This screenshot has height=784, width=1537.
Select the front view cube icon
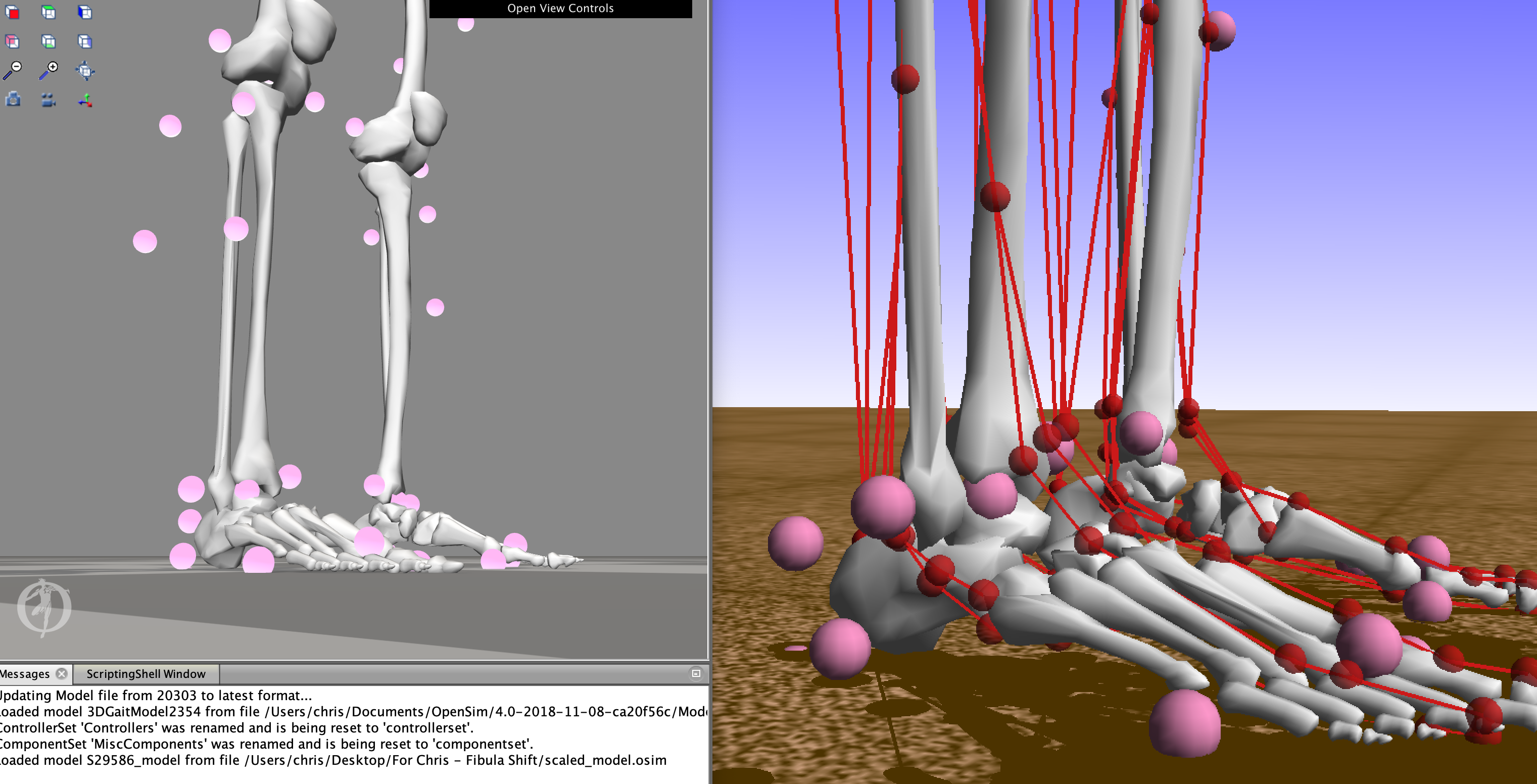pos(13,13)
